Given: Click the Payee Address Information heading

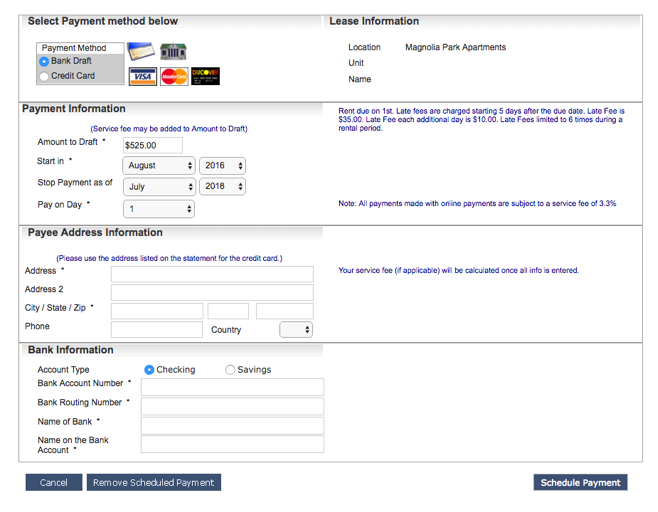Looking at the screenshot, I should click(x=95, y=232).
